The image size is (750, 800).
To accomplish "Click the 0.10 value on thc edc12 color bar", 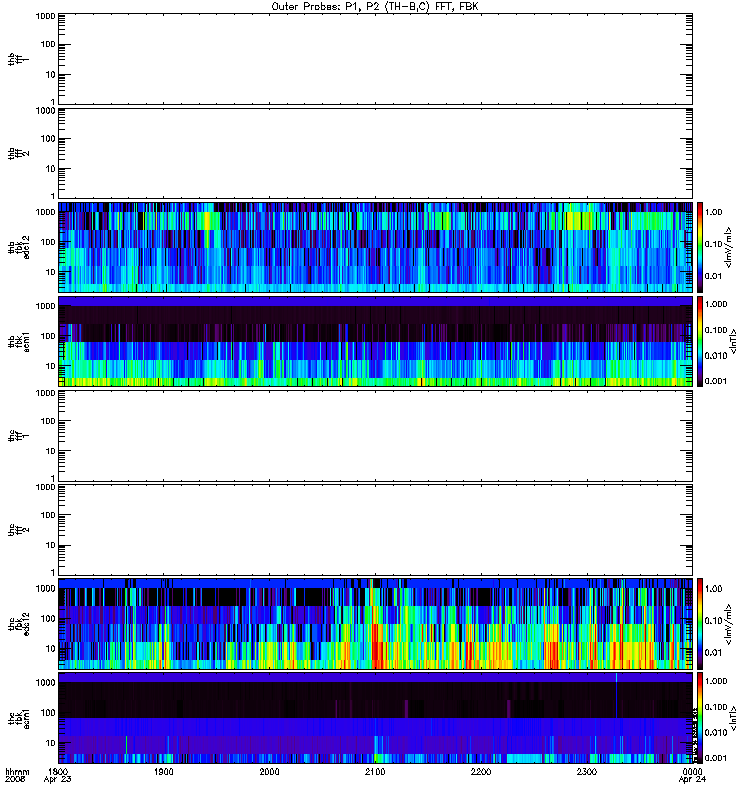I will [714, 621].
